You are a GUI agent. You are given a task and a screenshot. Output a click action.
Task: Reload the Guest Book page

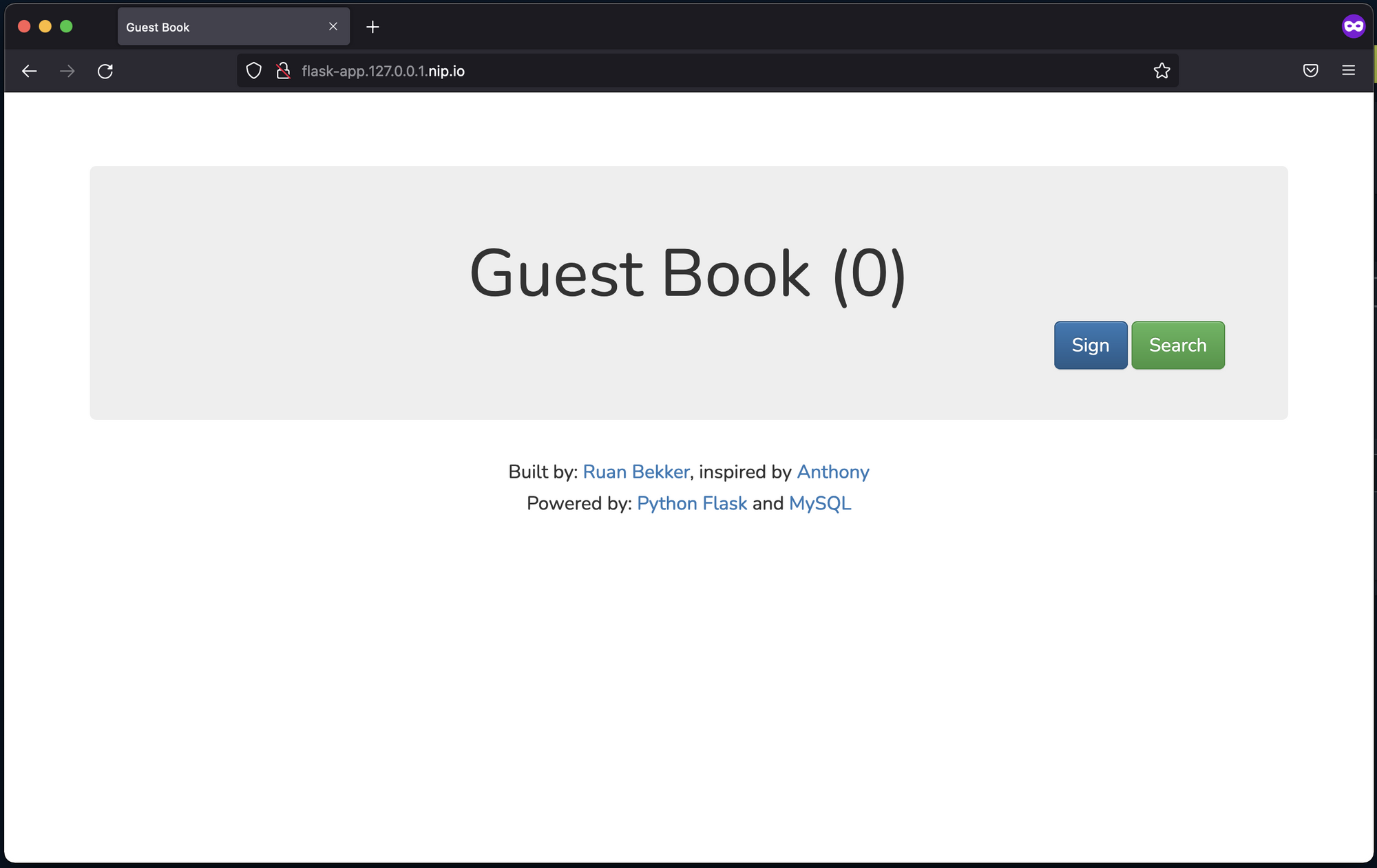coord(105,71)
